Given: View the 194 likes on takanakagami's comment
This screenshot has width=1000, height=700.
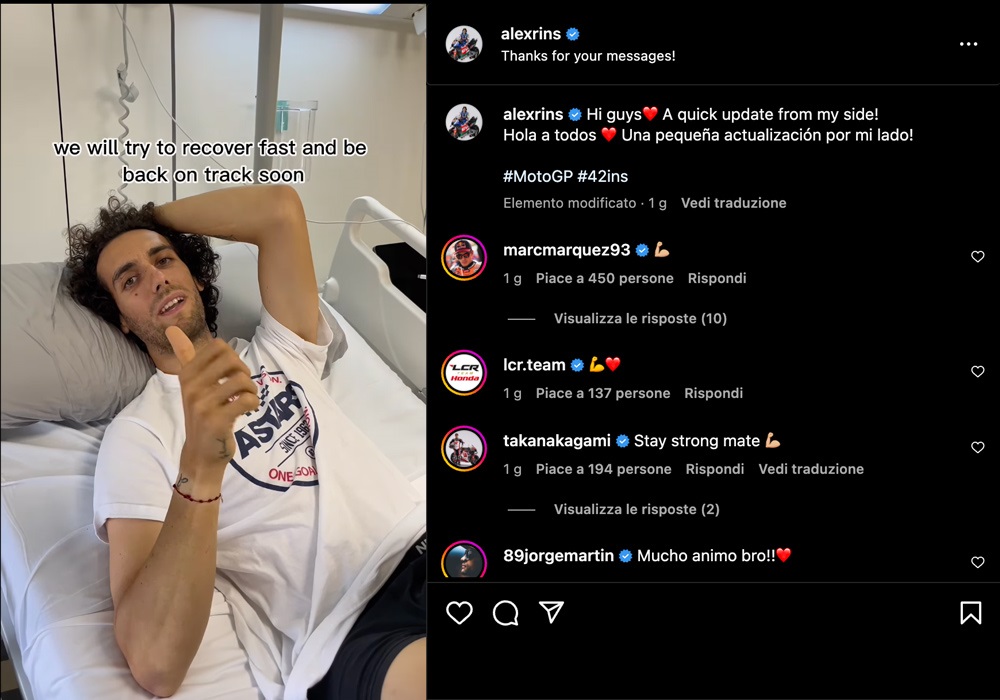Looking at the screenshot, I should coord(603,469).
